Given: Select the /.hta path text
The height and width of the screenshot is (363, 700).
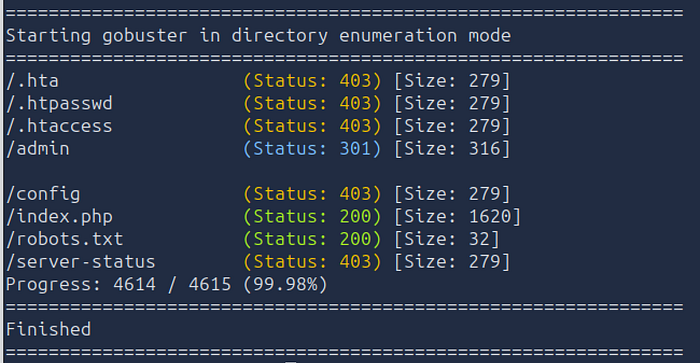Looking at the screenshot, I should 33,81.
